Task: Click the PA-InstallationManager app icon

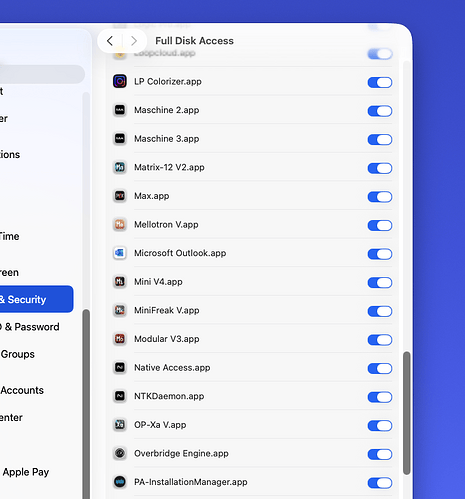Action: (120, 482)
